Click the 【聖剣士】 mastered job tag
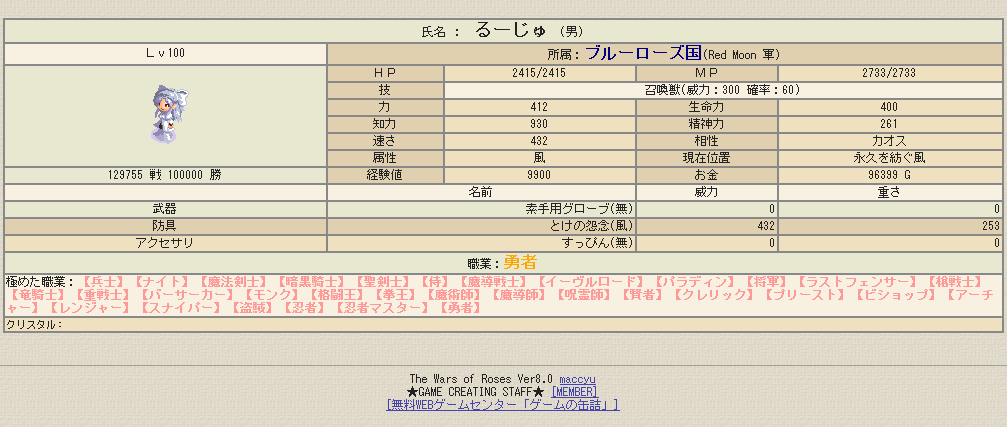 (385, 282)
